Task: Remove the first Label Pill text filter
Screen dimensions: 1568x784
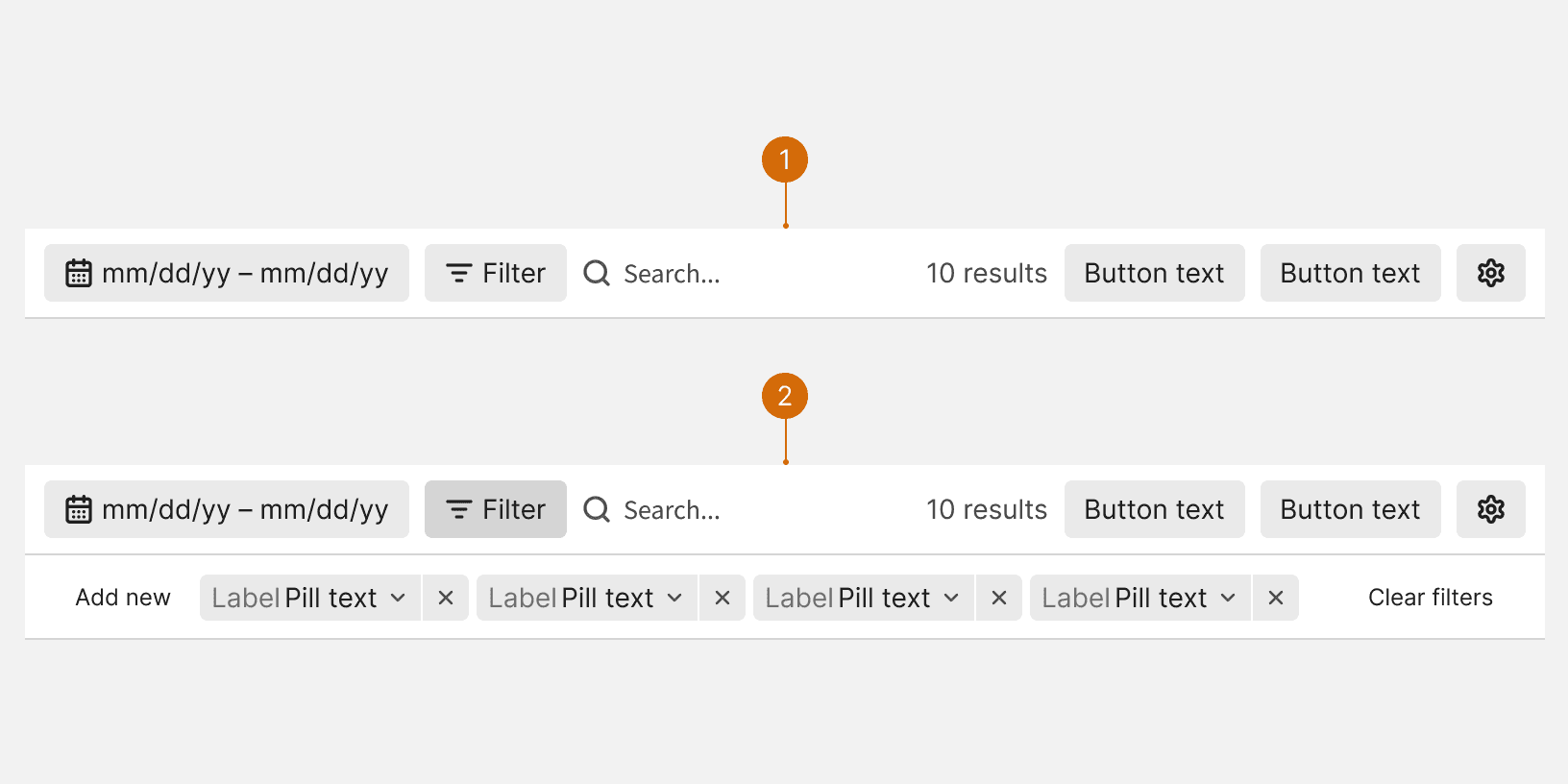Action: pos(446,598)
